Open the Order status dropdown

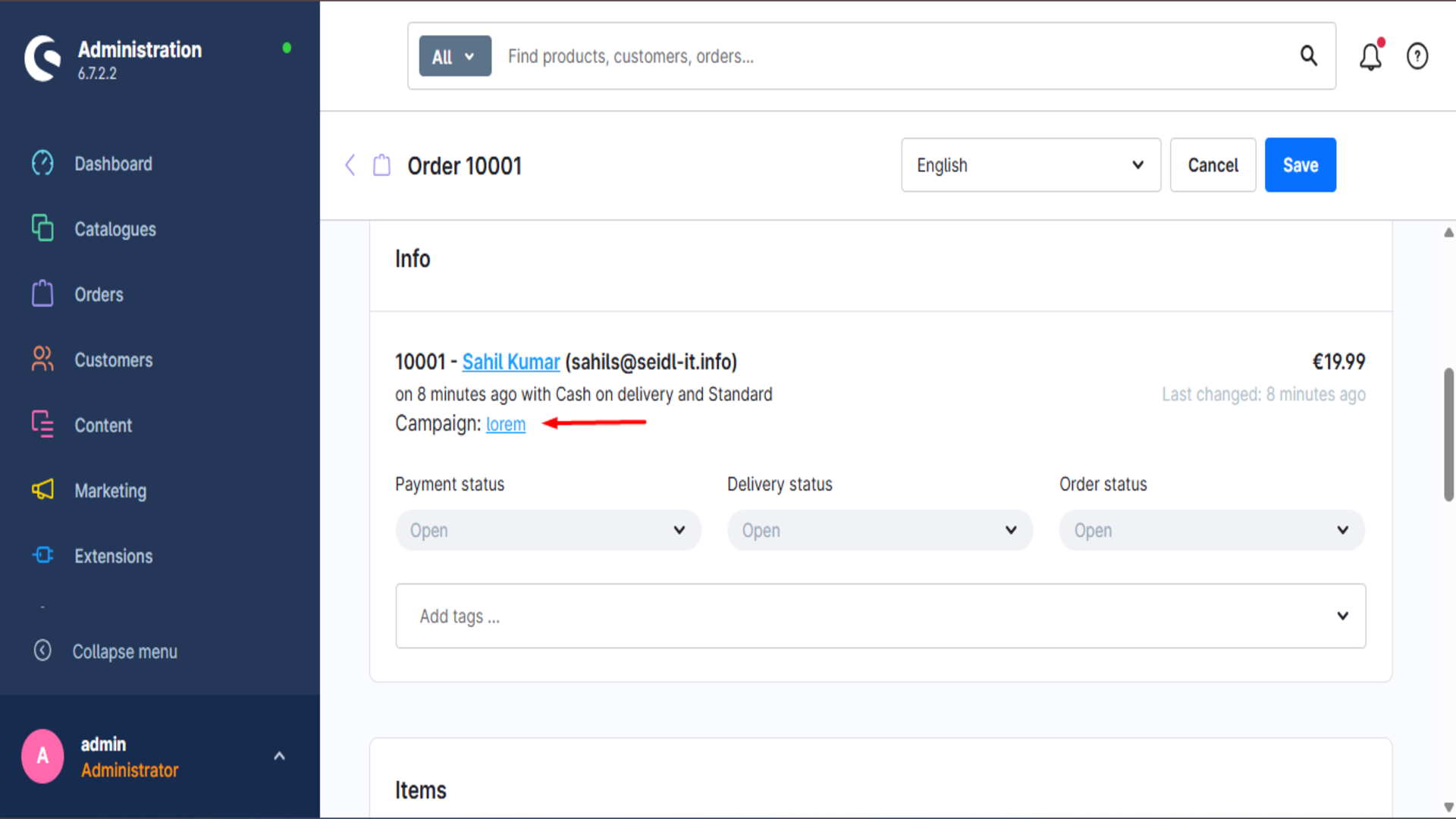tap(1211, 530)
